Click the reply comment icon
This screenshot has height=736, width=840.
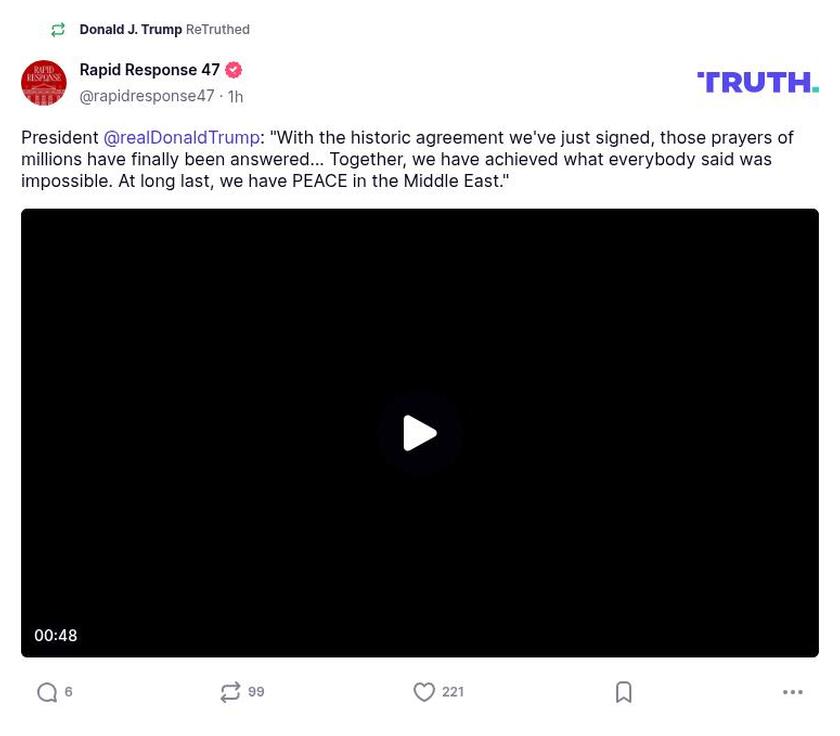tap(46, 692)
